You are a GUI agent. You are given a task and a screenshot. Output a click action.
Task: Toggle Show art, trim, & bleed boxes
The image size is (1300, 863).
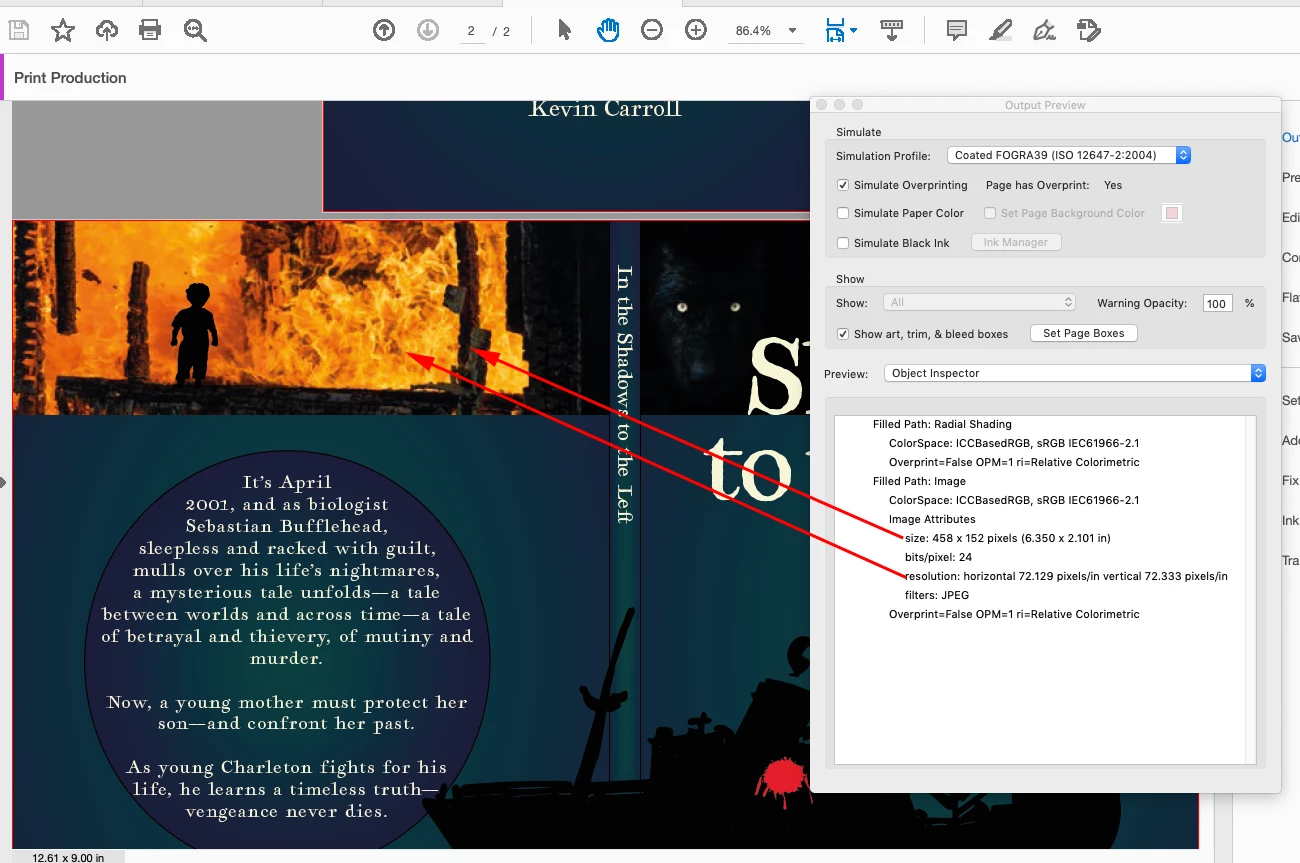click(x=843, y=334)
